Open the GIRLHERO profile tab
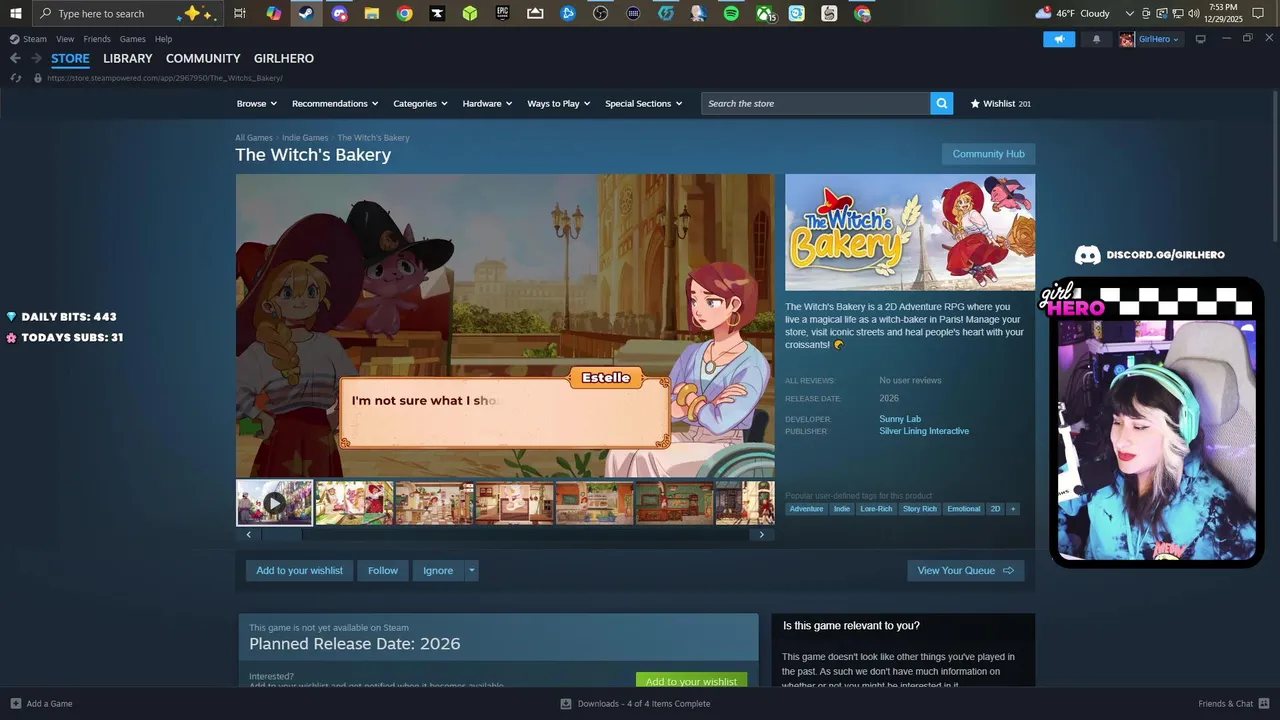This screenshot has width=1280, height=720. pos(284,58)
